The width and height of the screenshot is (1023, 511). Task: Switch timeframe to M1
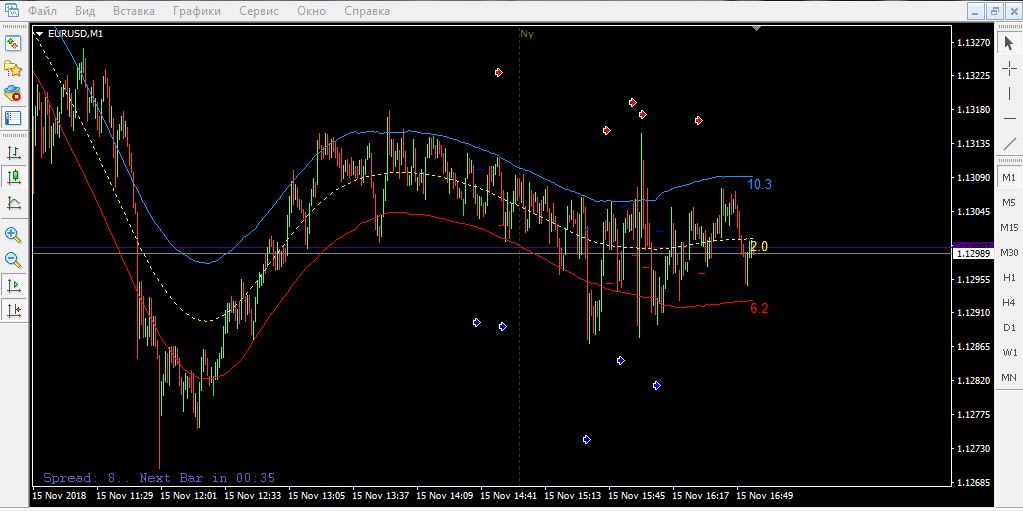[1009, 178]
